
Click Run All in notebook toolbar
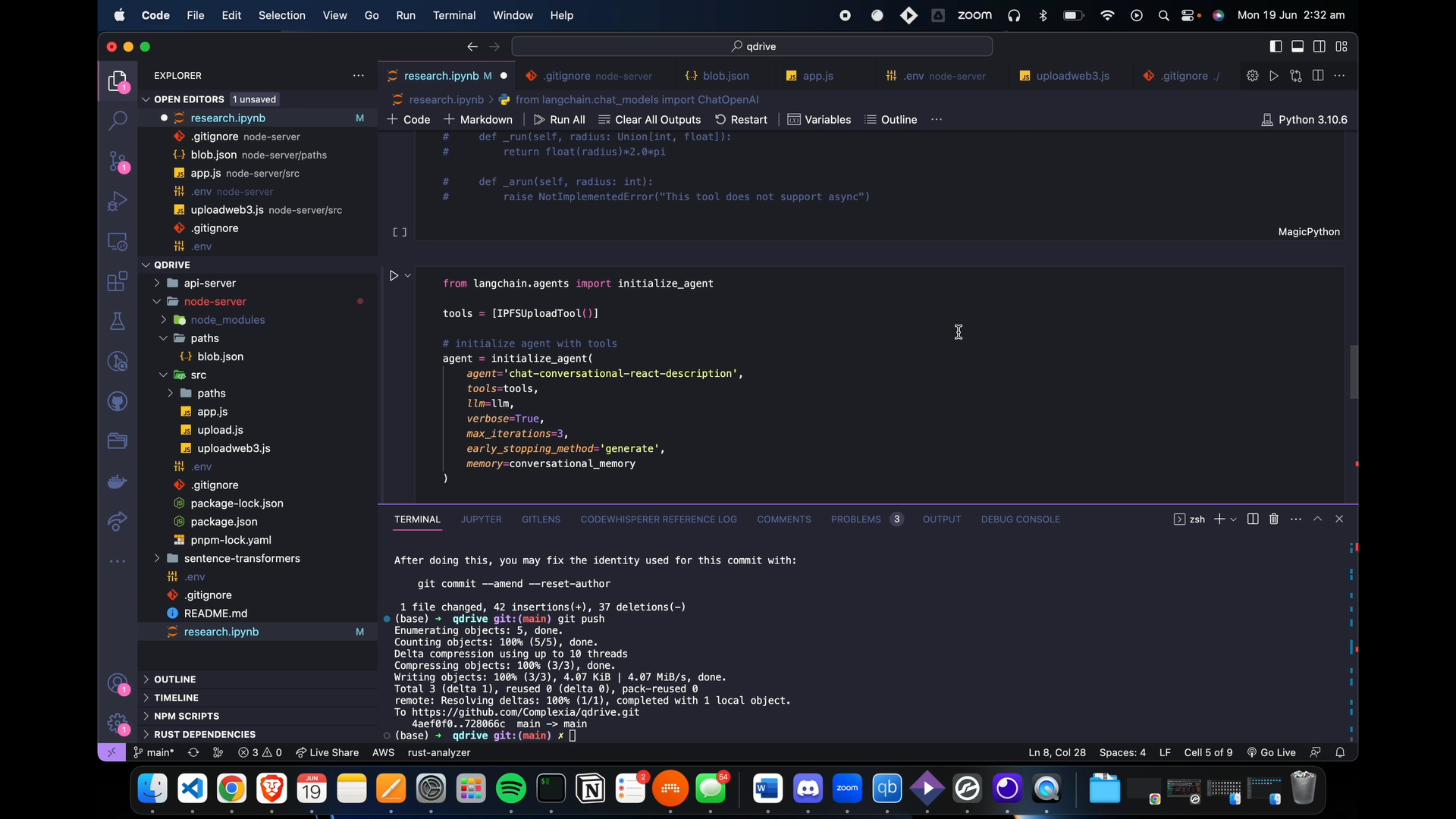pos(560,120)
